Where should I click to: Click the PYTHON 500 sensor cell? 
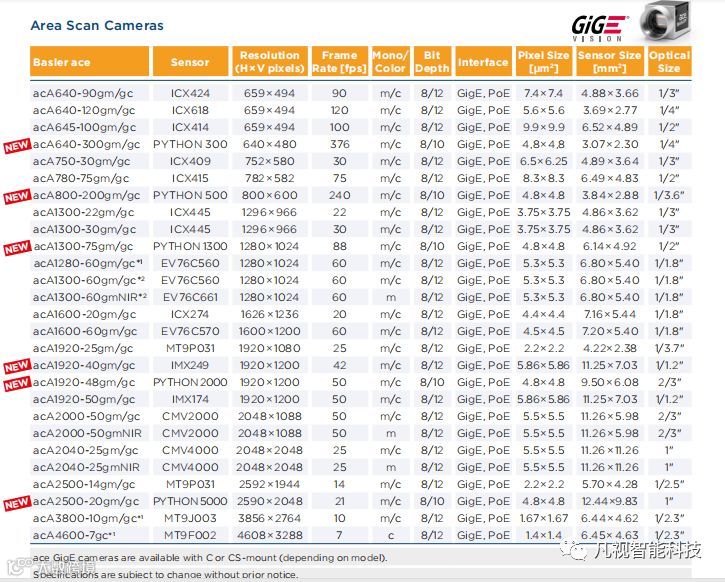click(190, 196)
